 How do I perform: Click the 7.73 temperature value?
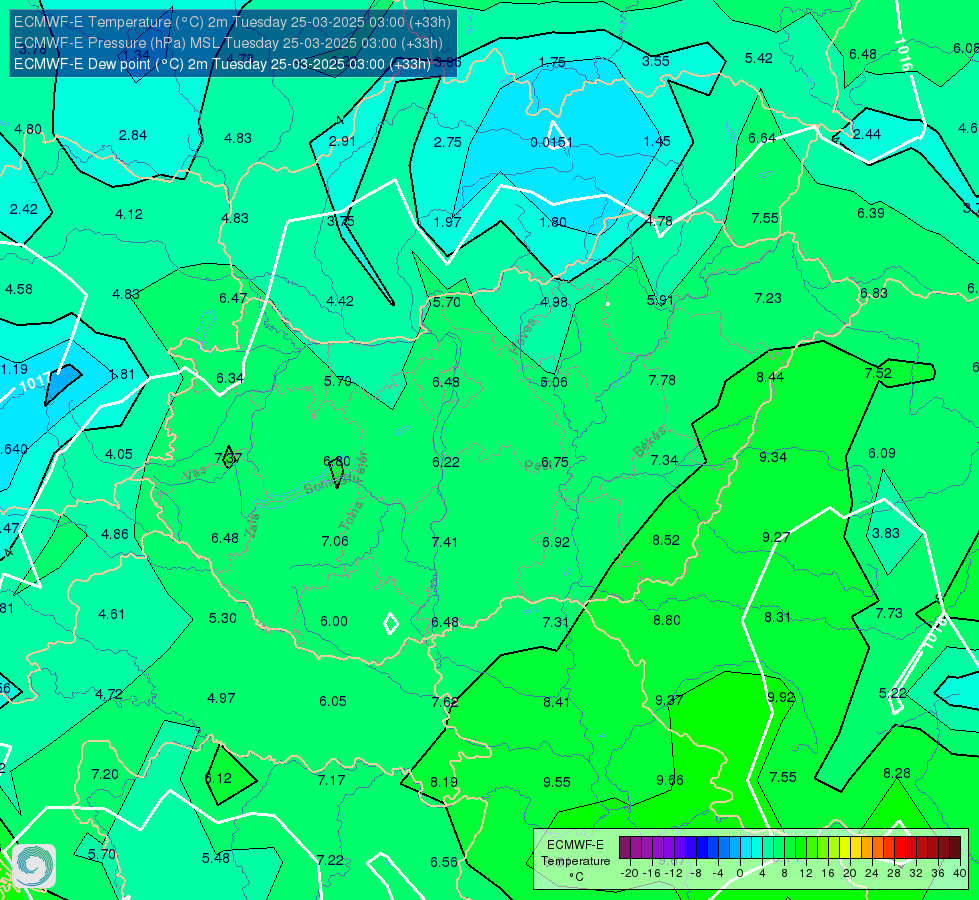889,613
